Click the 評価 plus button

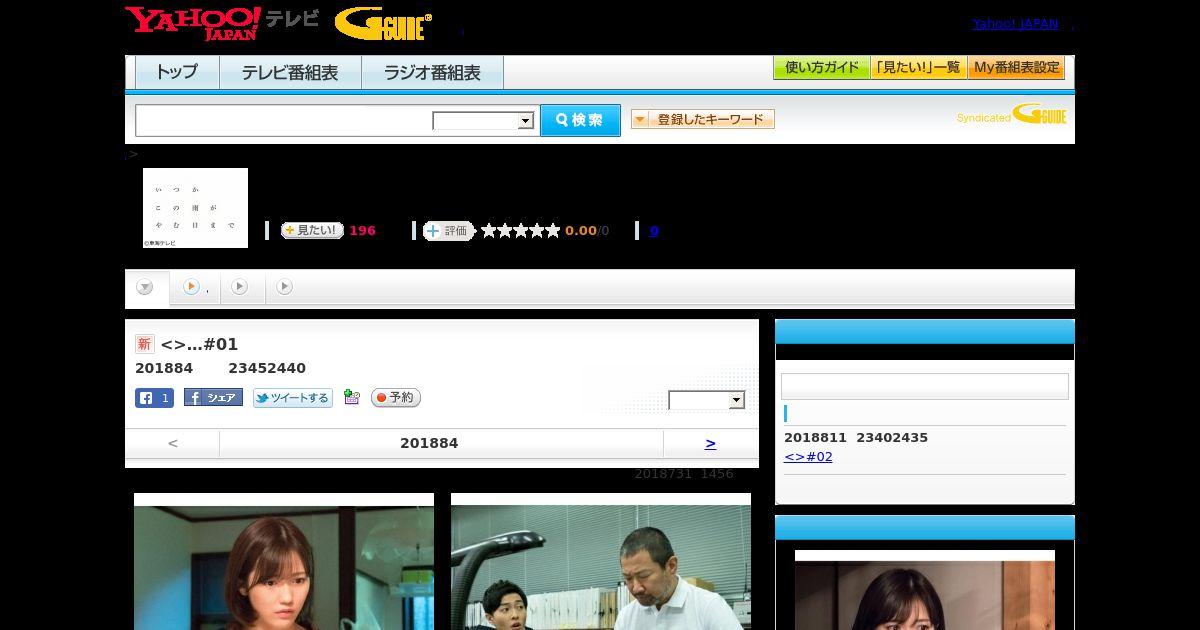click(449, 231)
